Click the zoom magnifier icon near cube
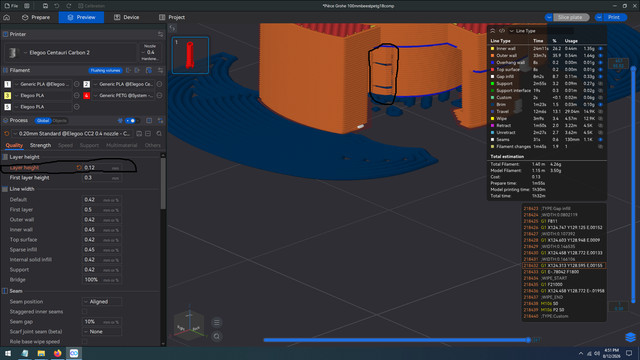Screen dimensions: 640x360 217,336
